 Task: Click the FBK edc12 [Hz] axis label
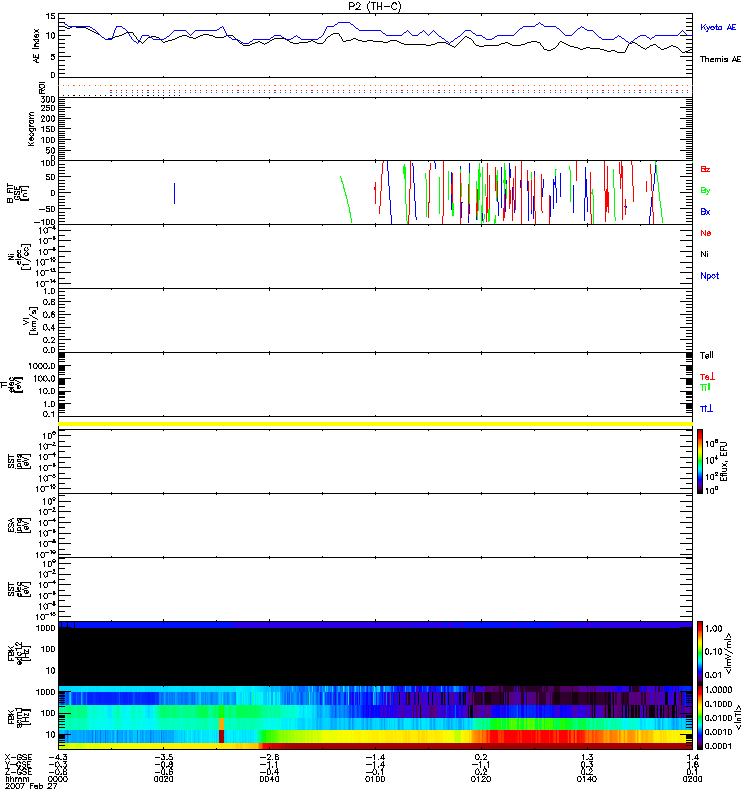pyautogui.click(x=19, y=653)
